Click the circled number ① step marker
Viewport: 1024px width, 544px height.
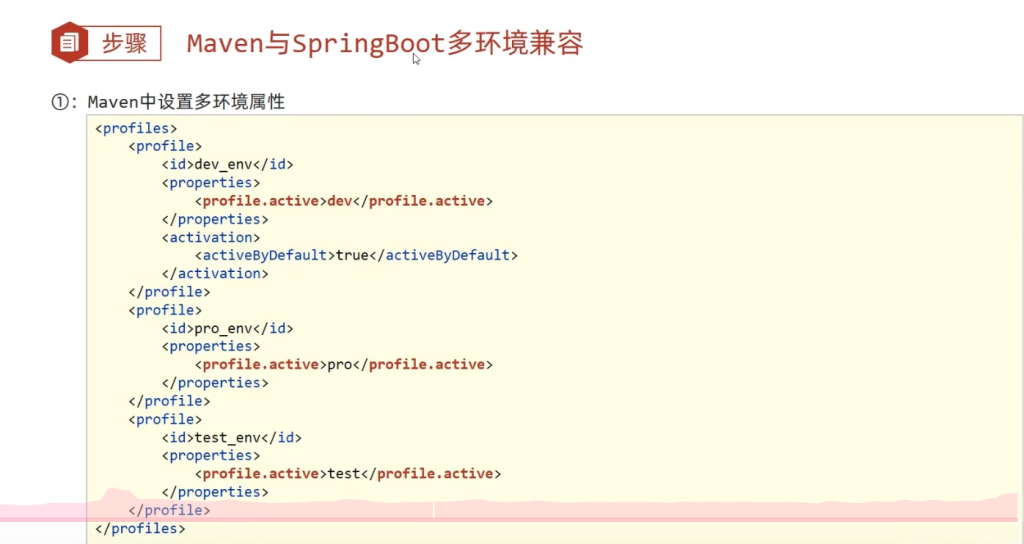coord(59,102)
